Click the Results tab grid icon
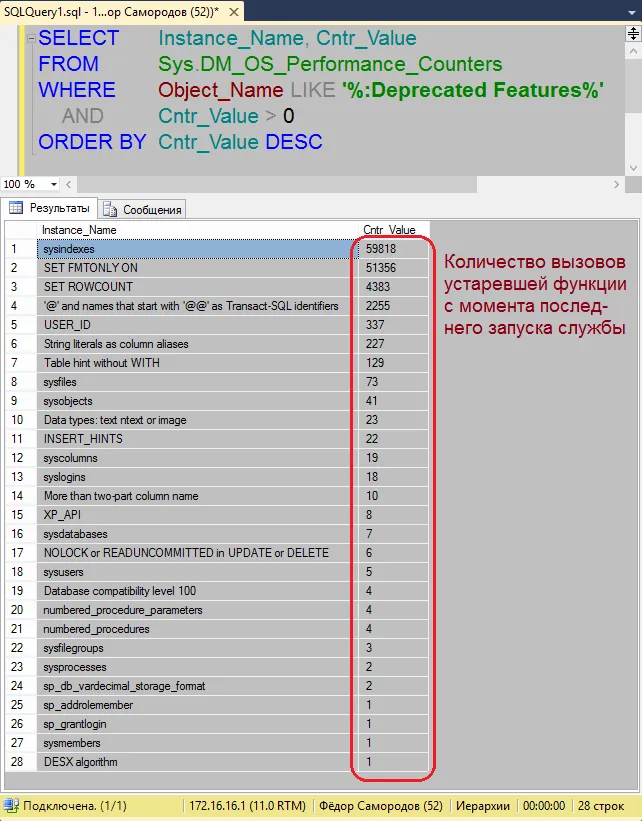Screen dimensions: 642x821 (x=15, y=209)
